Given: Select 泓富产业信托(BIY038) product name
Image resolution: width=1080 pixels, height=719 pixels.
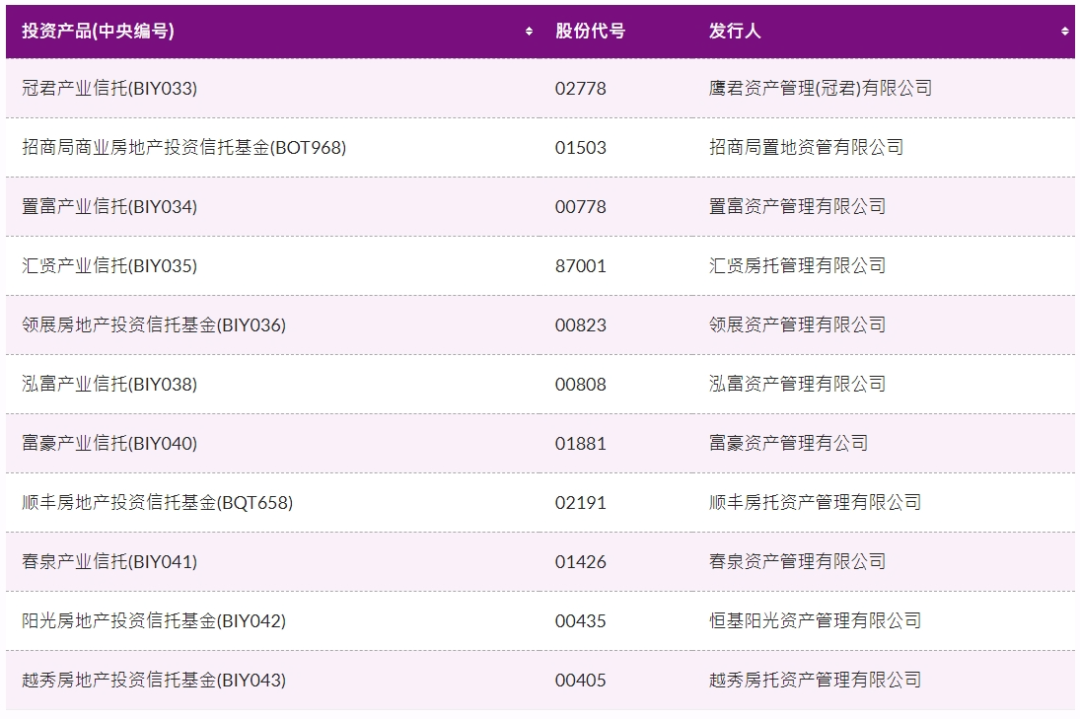Looking at the screenshot, I should tap(110, 384).
